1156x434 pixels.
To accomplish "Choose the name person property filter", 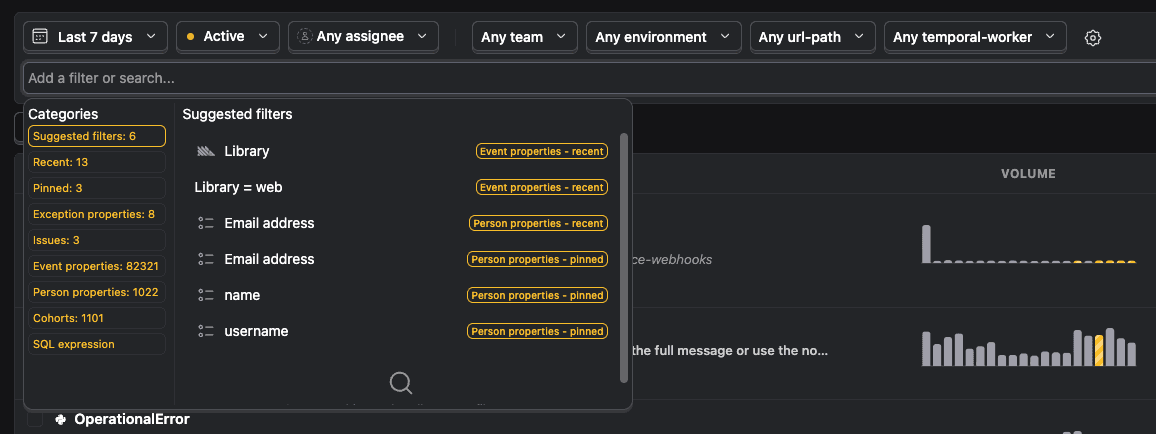I will (401, 295).
